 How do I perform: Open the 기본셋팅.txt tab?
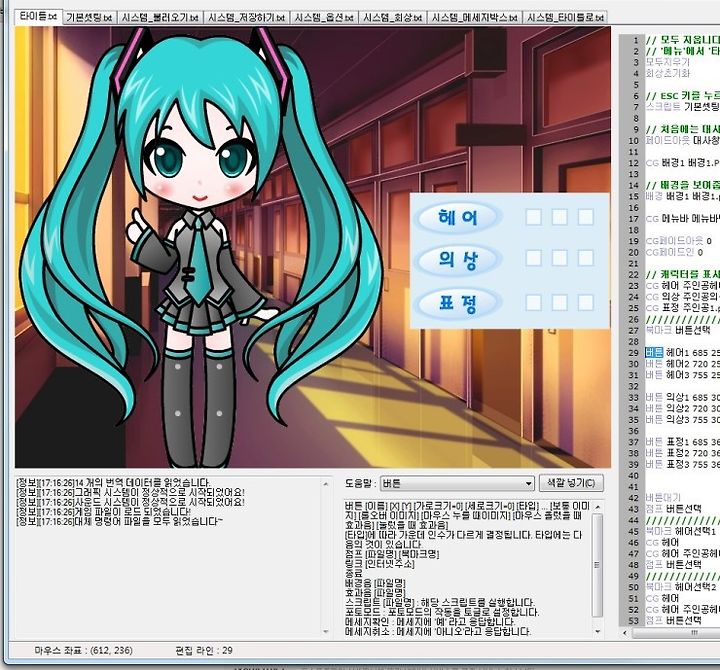[89, 17]
